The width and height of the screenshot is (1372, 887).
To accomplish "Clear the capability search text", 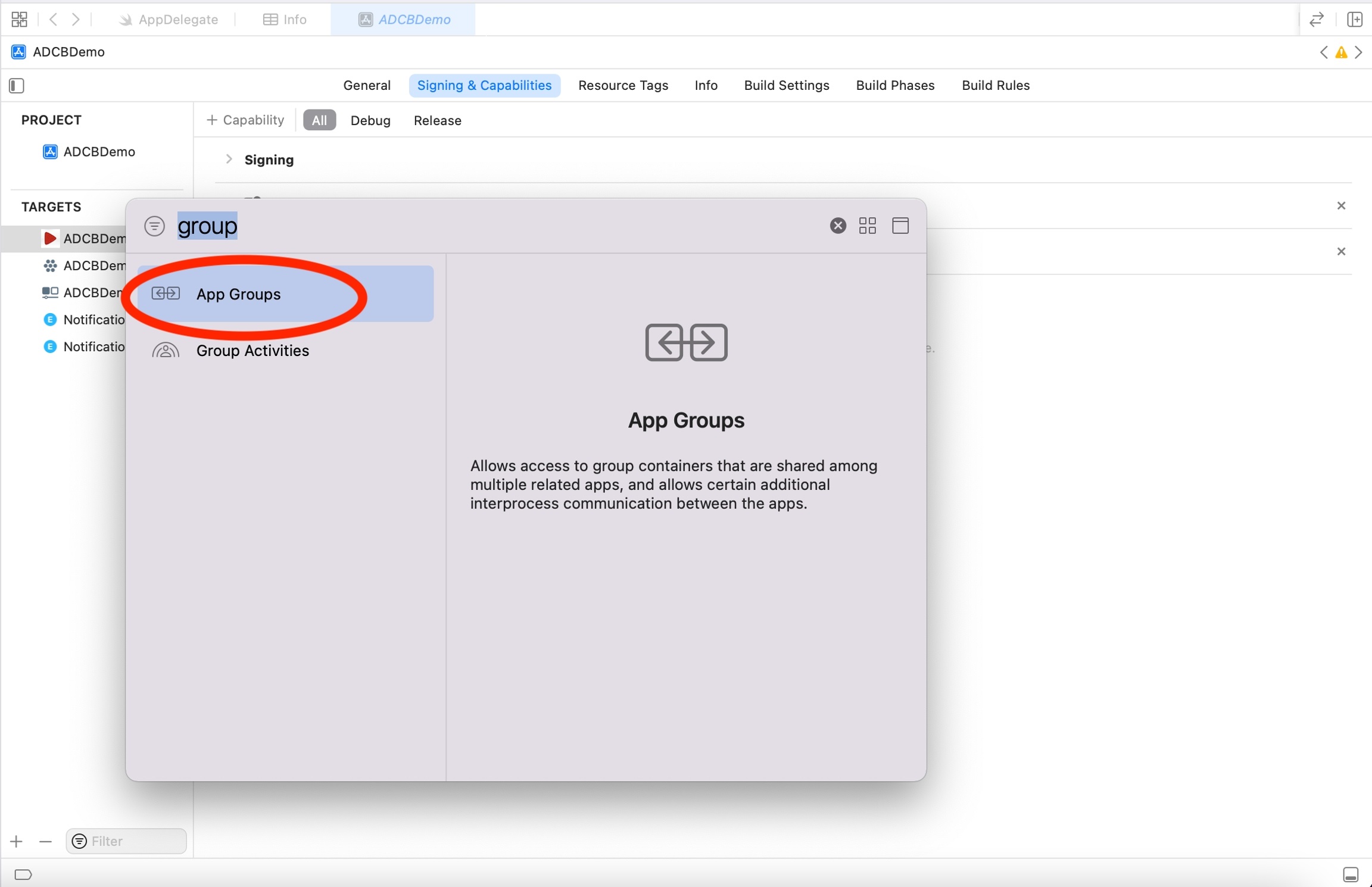I will [x=837, y=226].
